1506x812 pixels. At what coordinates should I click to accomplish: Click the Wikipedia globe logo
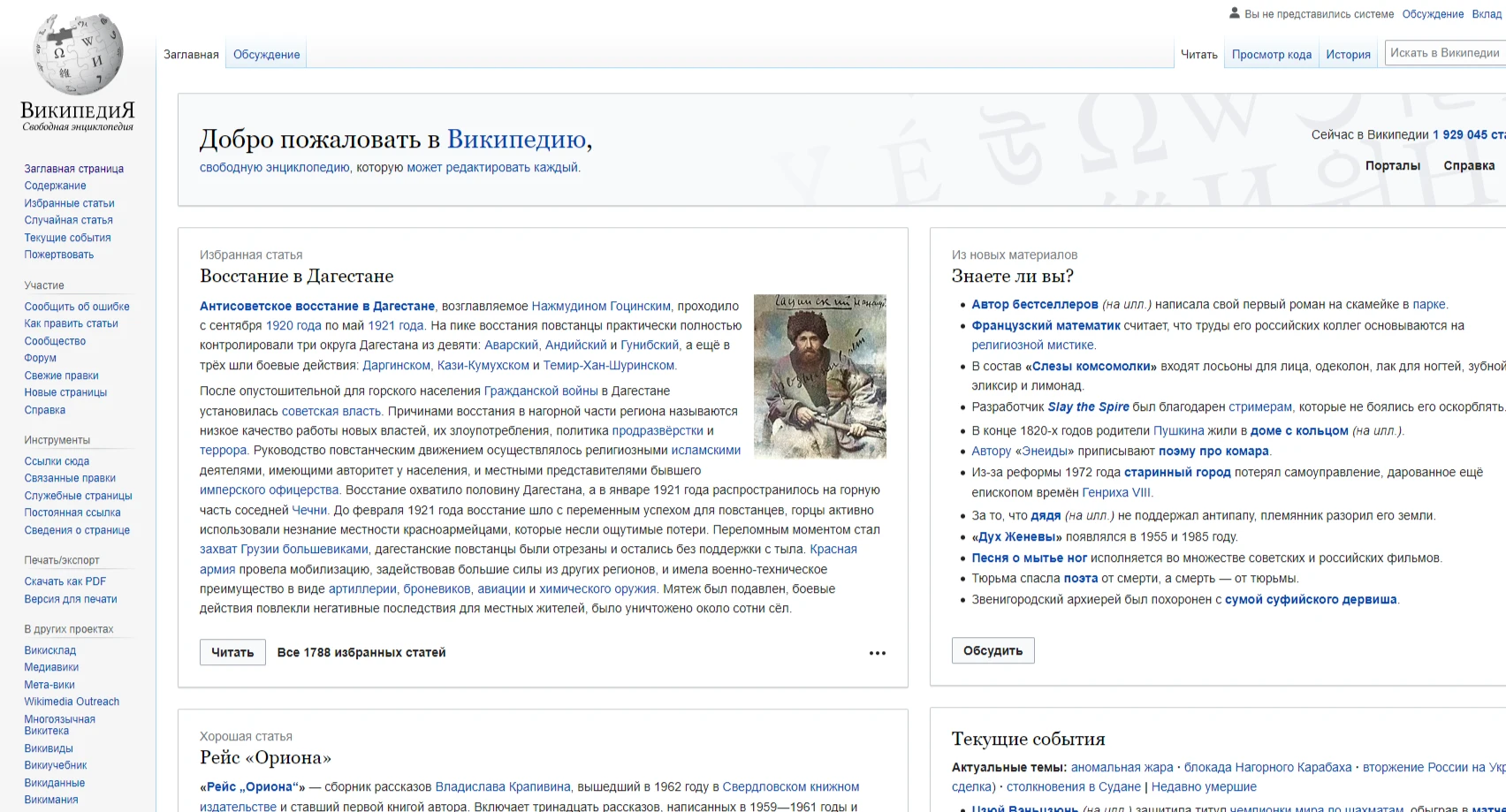78,55
